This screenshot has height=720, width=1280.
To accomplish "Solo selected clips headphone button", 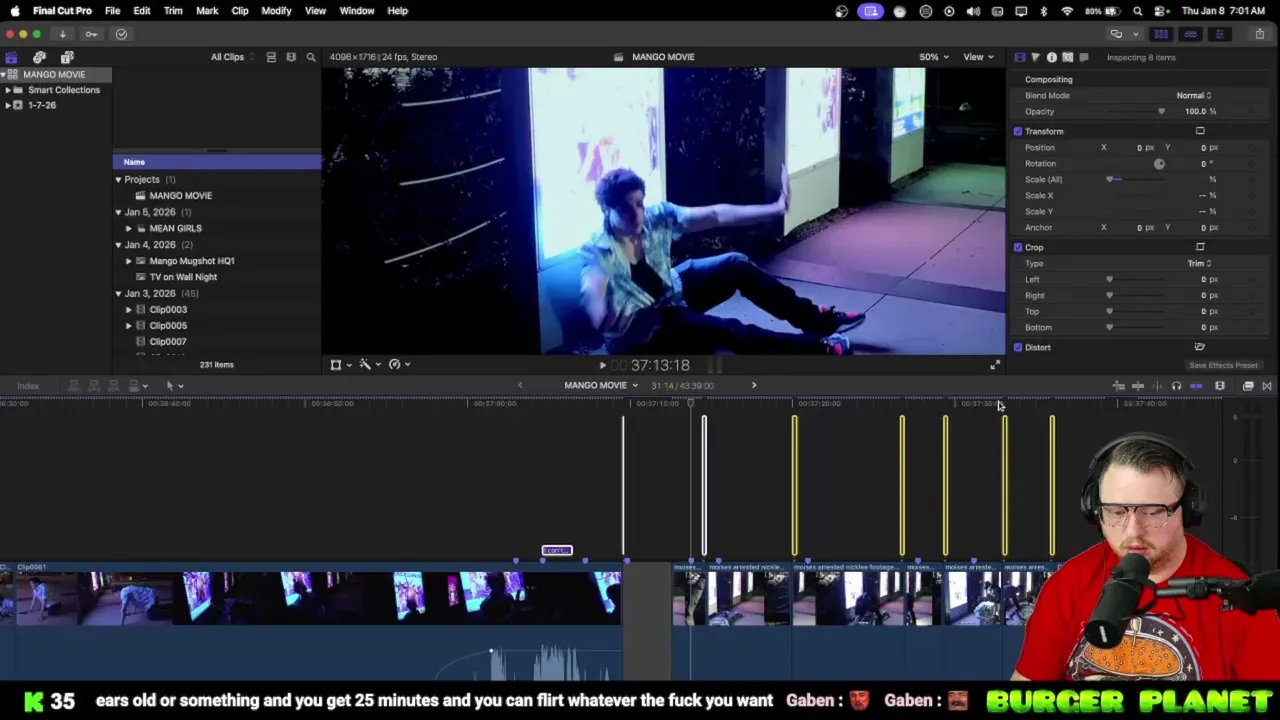I will 1176,386.
